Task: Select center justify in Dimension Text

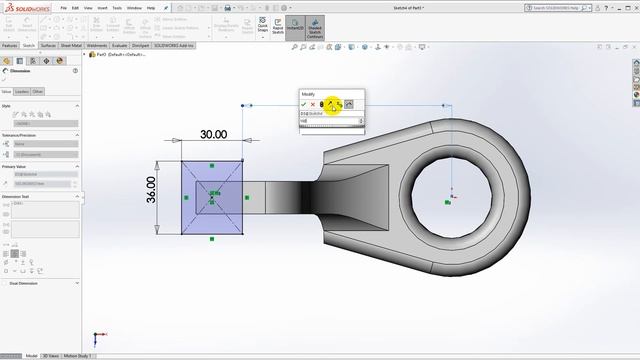Action: pyautogui.click(x=15, y=253)
